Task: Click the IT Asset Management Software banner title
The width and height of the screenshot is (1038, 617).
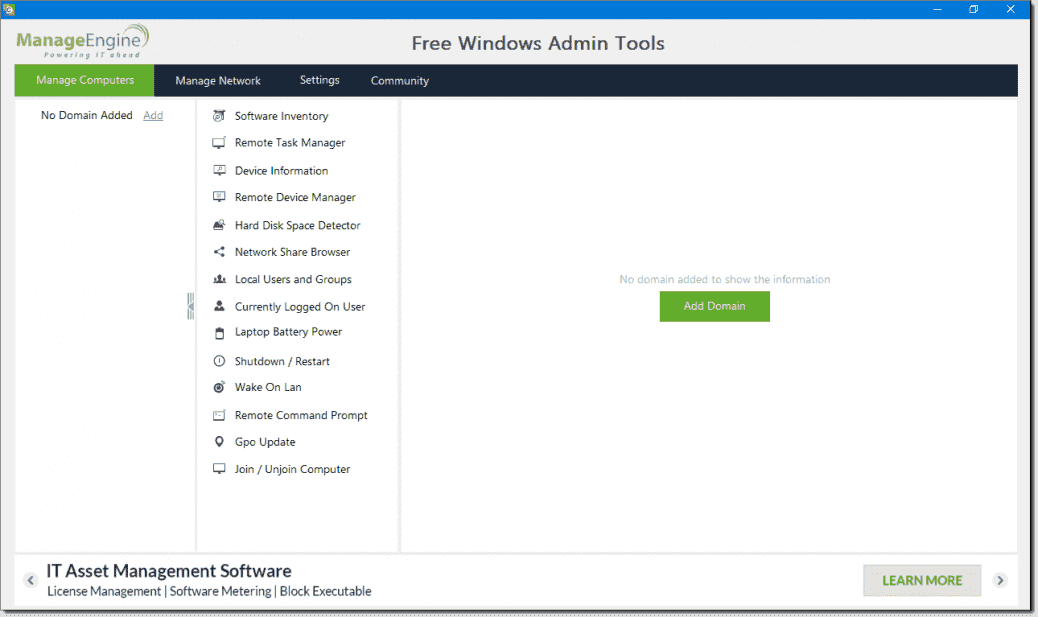Action: [169, 571]
